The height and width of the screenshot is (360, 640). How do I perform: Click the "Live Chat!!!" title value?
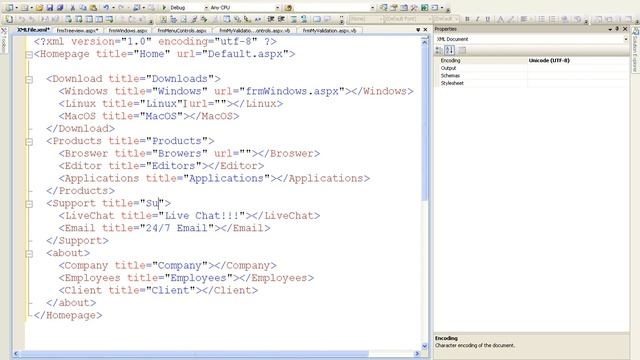pos(202,216)
